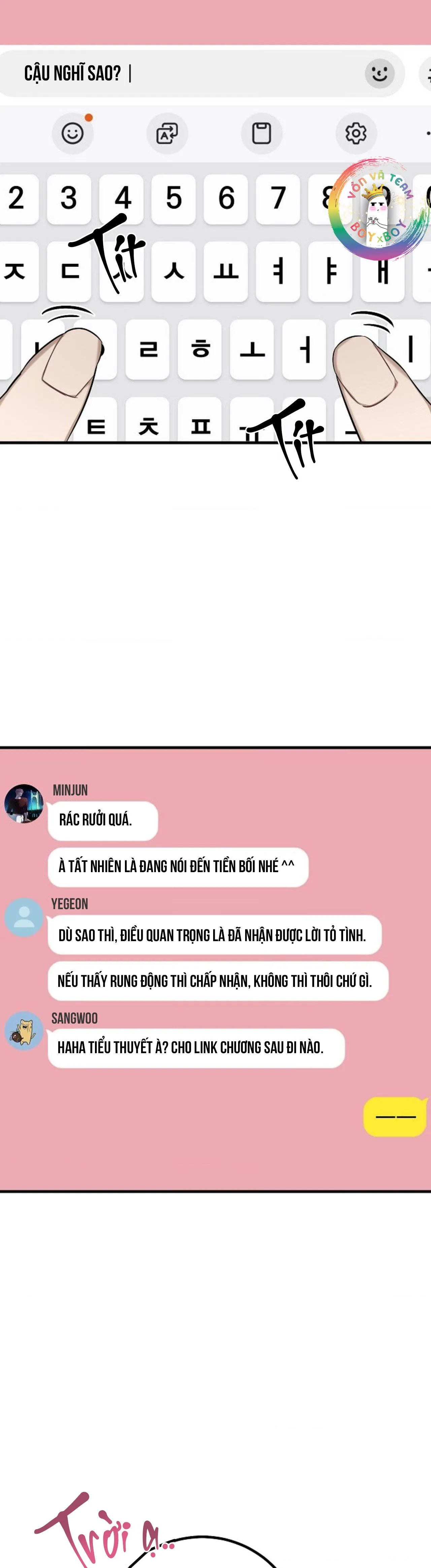Tap the emoticon button in message field

click(x=380, y=74)
